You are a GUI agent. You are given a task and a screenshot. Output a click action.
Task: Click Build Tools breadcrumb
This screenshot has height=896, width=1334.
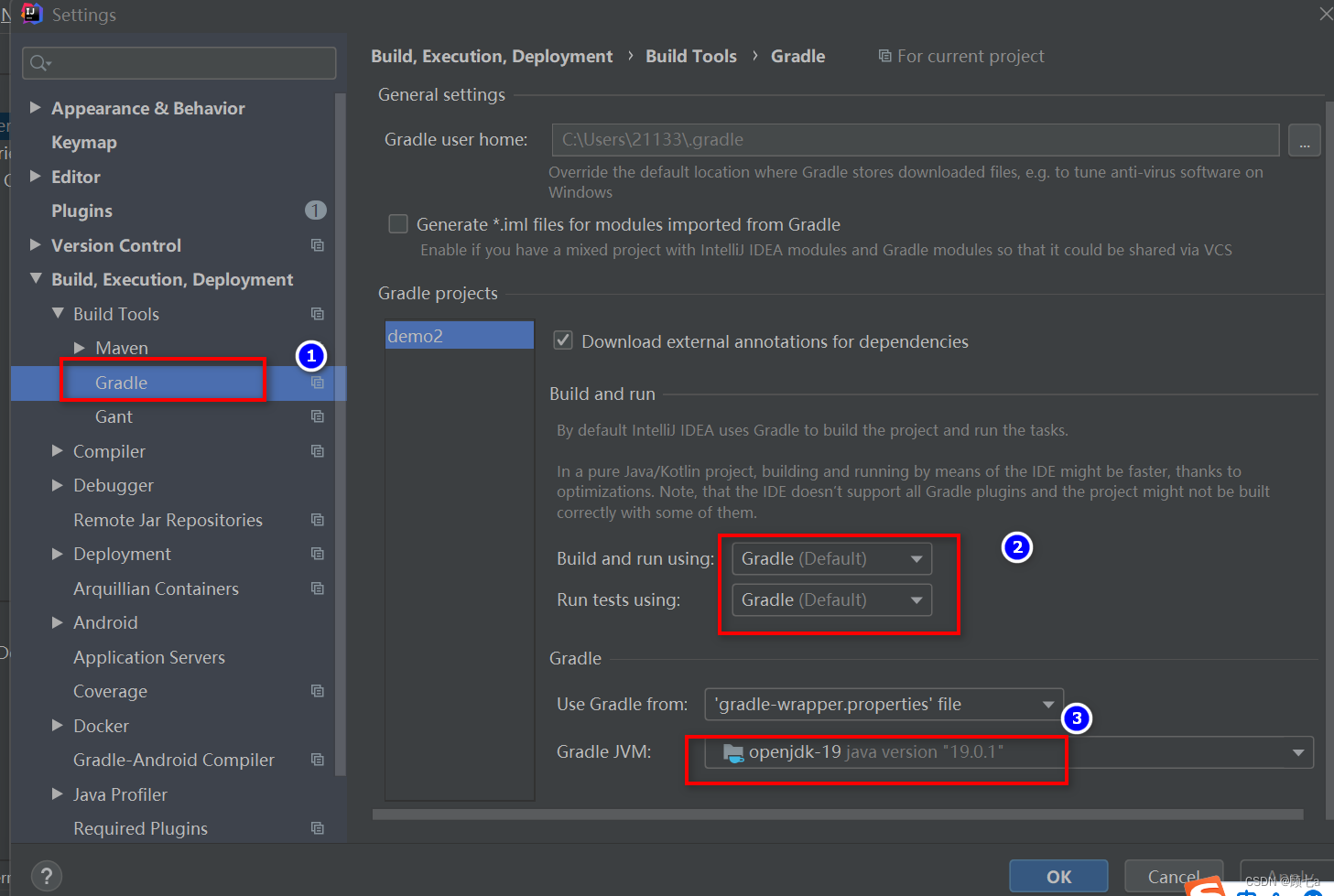pyautogui.click(x=691, y=57)
